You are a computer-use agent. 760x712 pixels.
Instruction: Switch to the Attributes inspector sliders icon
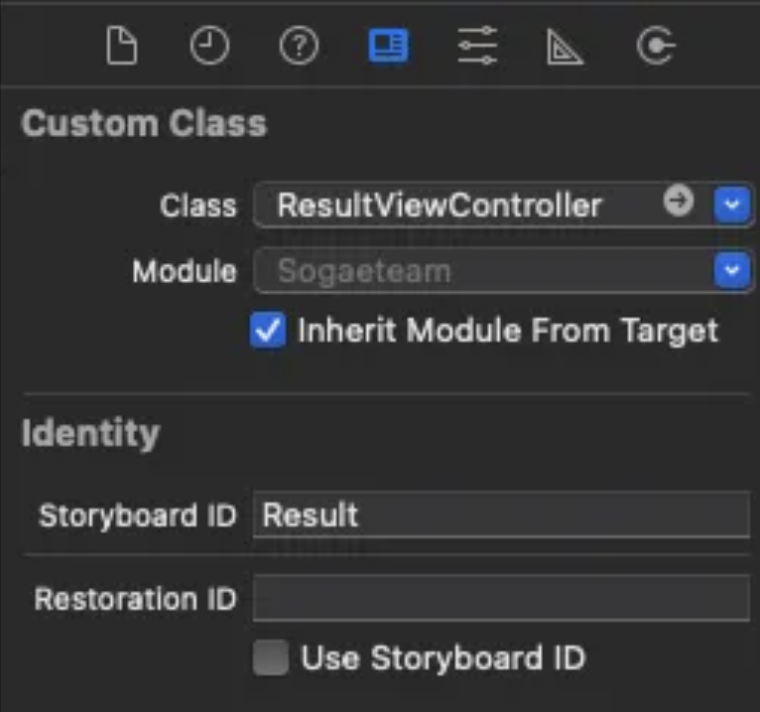pos(477,46)
